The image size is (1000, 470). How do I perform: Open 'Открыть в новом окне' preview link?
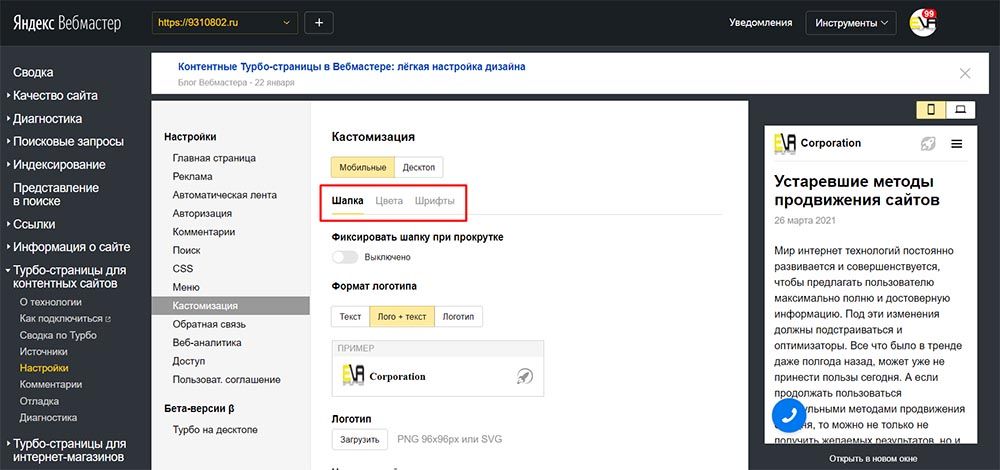point(873,458)
